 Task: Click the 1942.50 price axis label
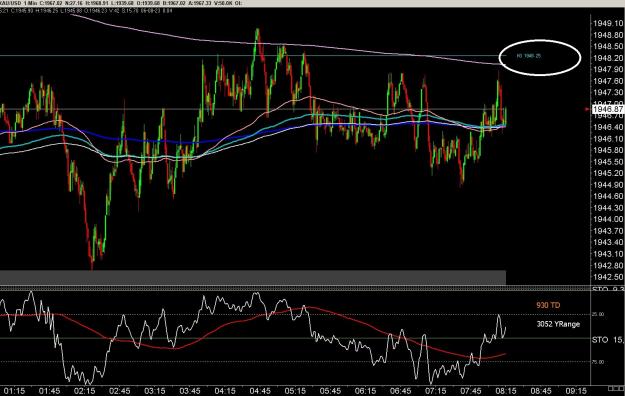coord(608,277)
